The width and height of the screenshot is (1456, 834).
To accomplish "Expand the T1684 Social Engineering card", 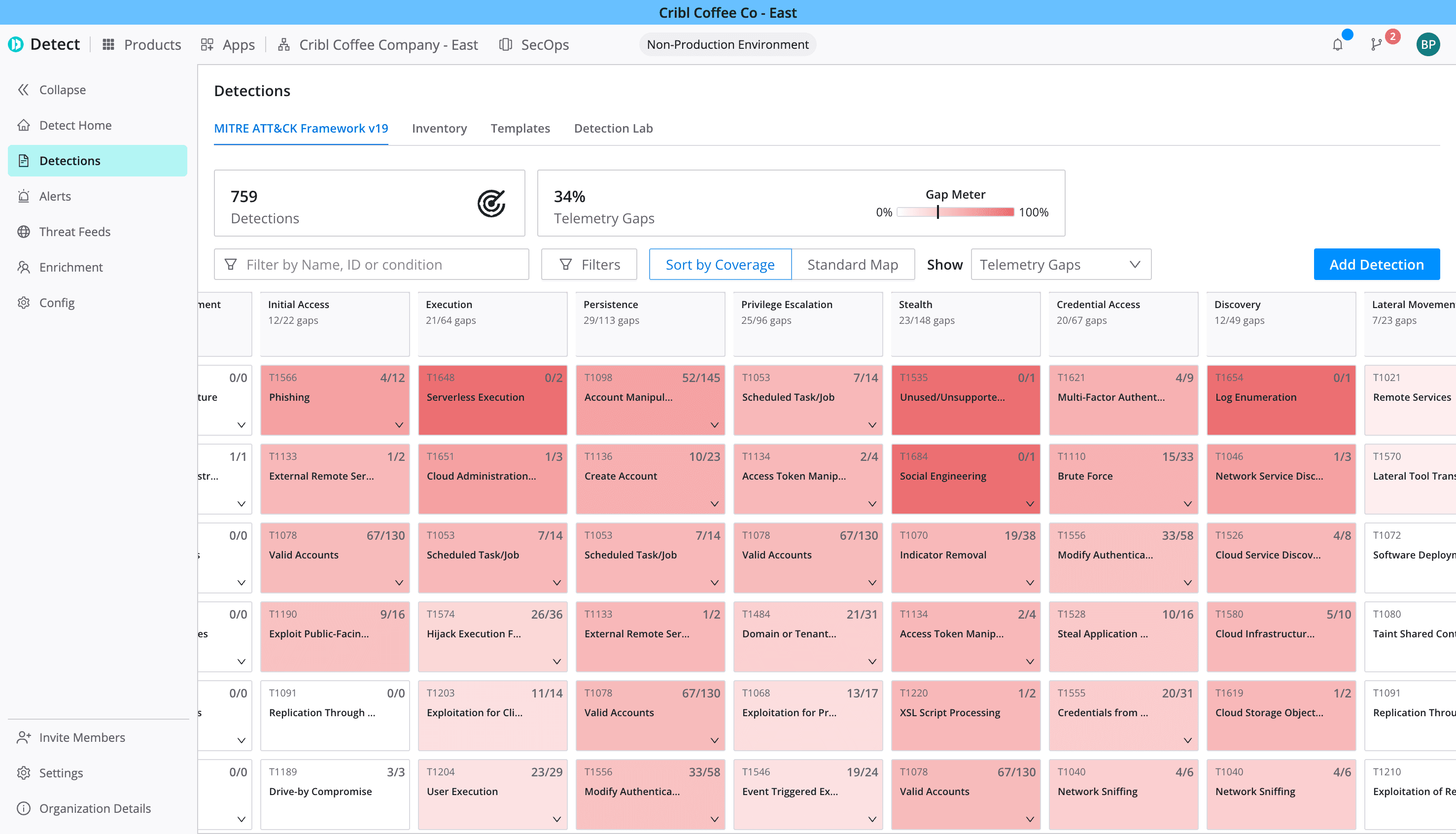I will [1030, 504].
